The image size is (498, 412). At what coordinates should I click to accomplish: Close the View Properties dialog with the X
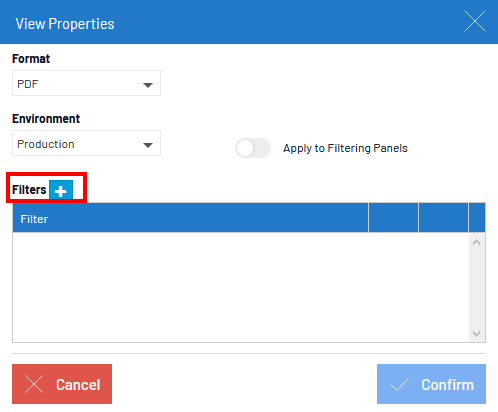click(x=475, y=22)
